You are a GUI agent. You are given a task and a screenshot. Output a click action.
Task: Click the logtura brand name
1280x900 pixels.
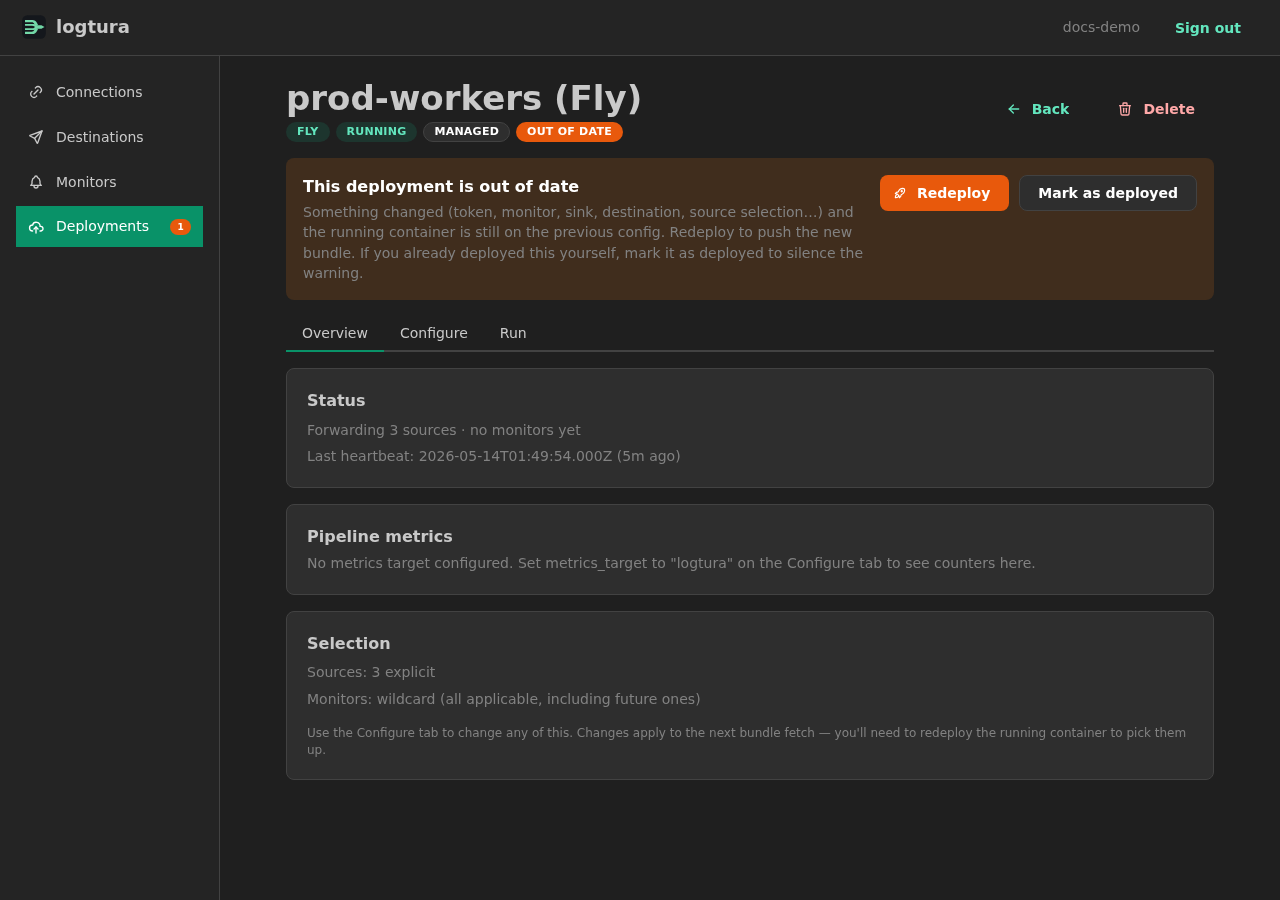pyautogui.click(x=93, y=27)
